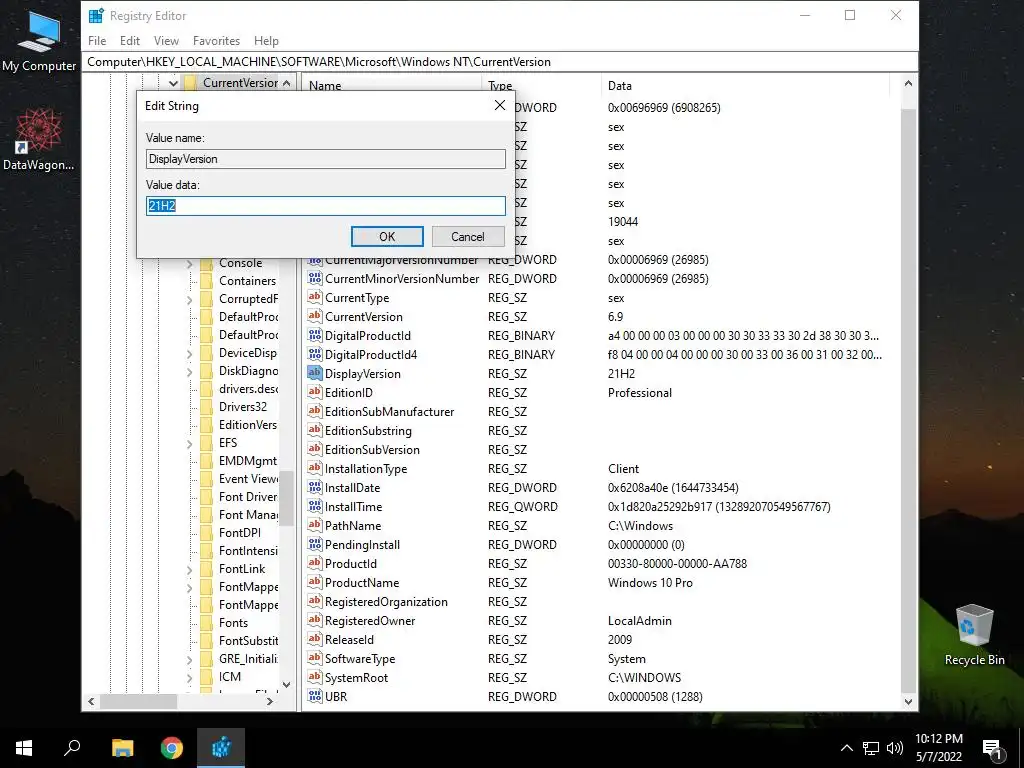Open the Recycle Bin desktop icon
The image size is (1024, 768).
[x=974, y=635]
